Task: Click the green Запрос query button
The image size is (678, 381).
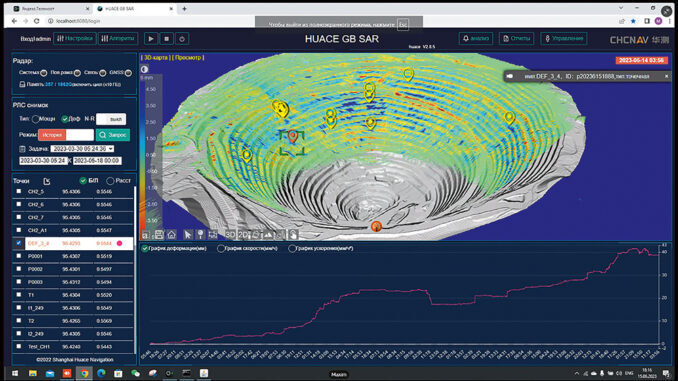Action: tap(113, 135)
